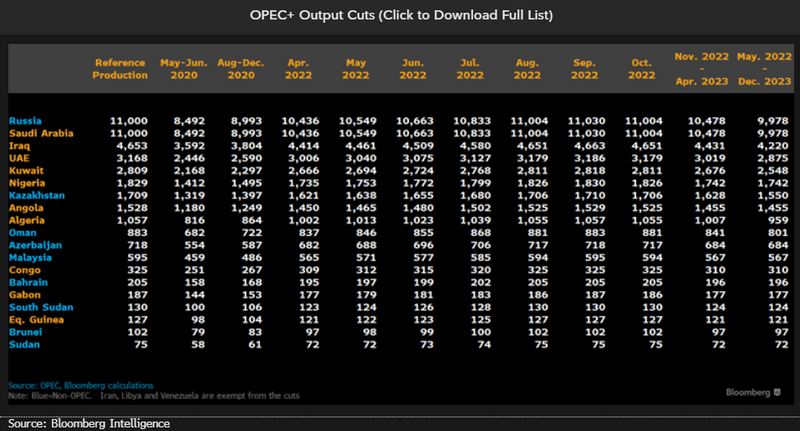Click the OPEC+ Output Cuts download title
The height and width of the screenshot is (431, 800).
click(x=399, y=16)
